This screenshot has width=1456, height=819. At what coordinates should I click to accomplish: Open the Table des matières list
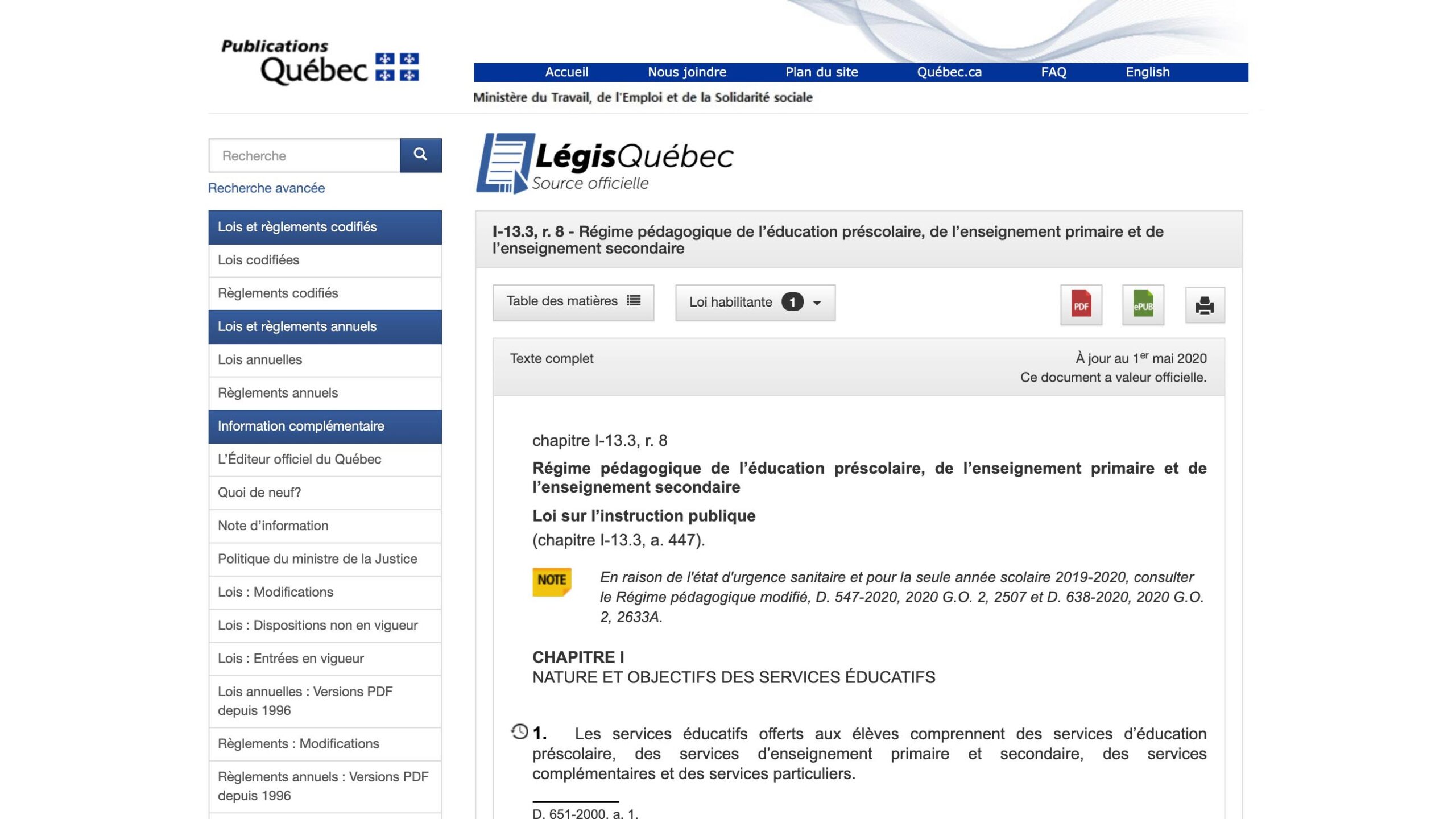click(573, 302)
